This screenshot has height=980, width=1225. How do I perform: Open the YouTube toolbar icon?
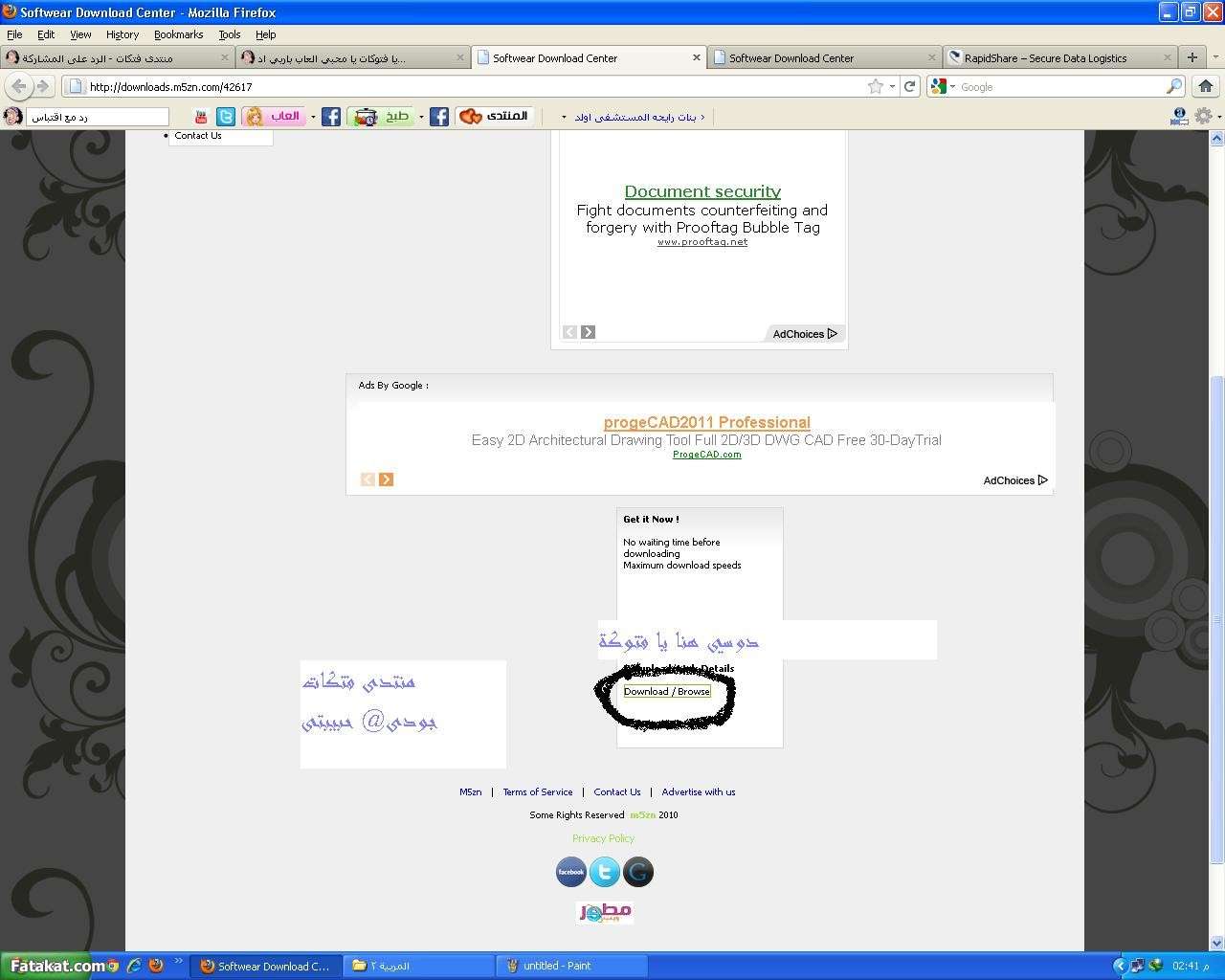201,117
